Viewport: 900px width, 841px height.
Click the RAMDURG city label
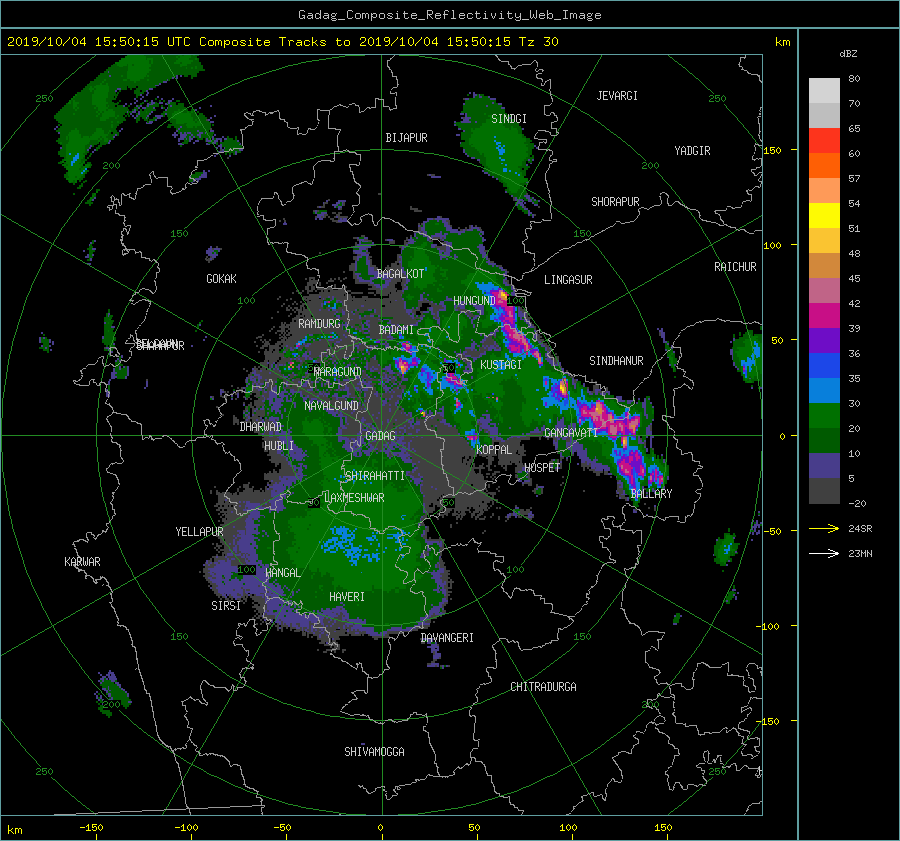(319, 324)
